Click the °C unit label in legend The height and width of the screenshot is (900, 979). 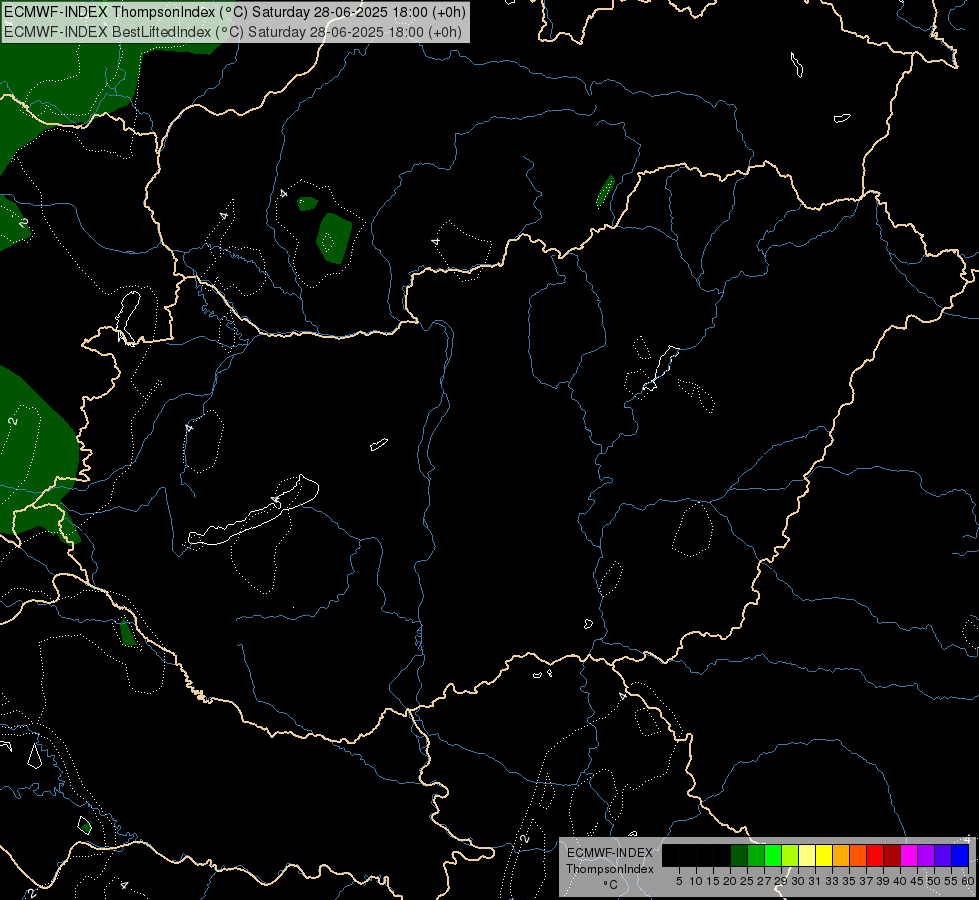(x=611, y=885)
